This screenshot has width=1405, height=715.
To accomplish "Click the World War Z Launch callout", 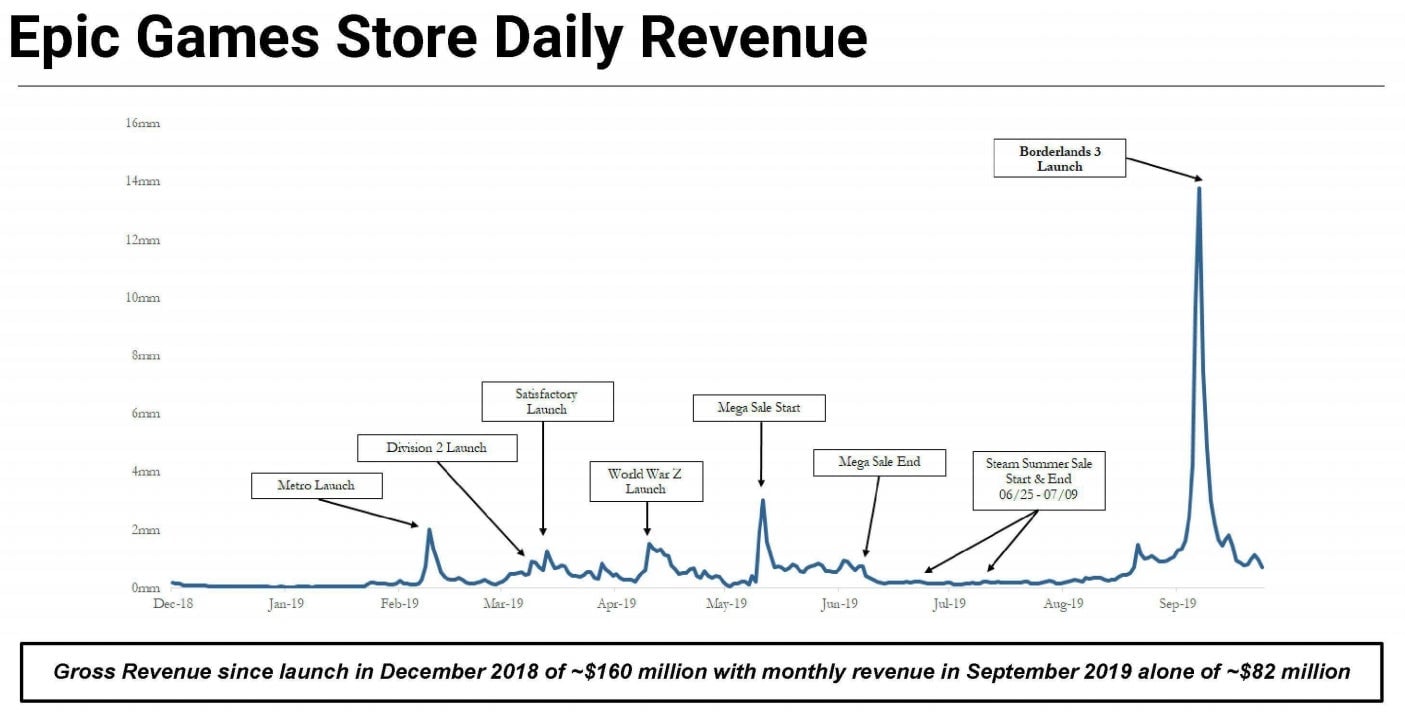I will pyautogui.click(x=645, y=481).
